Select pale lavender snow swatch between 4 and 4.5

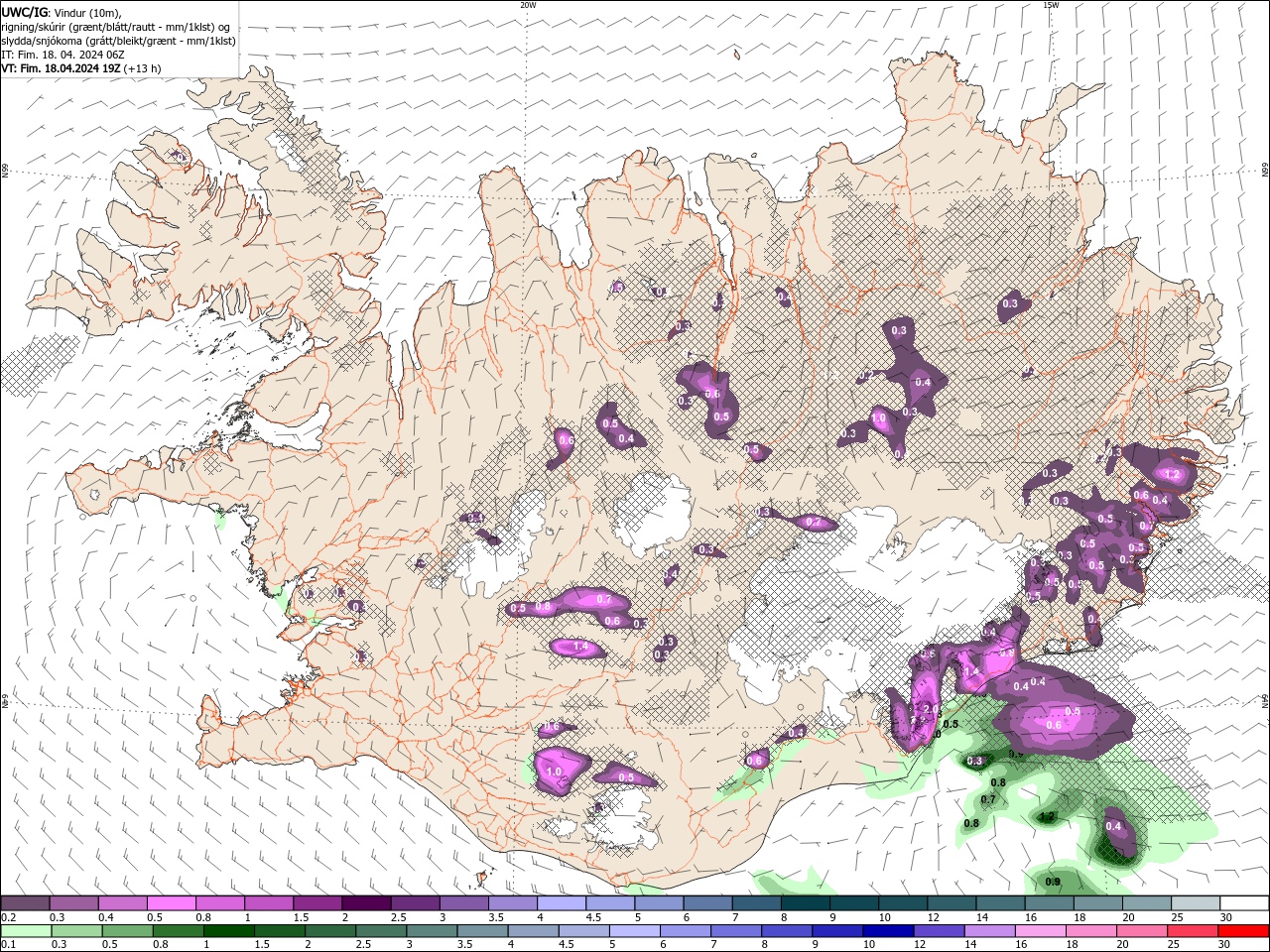pyautogui.click(x=561, y=903)
